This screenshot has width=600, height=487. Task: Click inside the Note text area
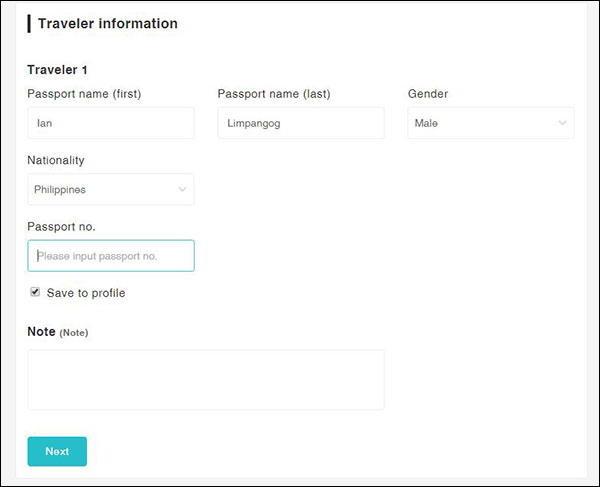click(x=206, y=380)
